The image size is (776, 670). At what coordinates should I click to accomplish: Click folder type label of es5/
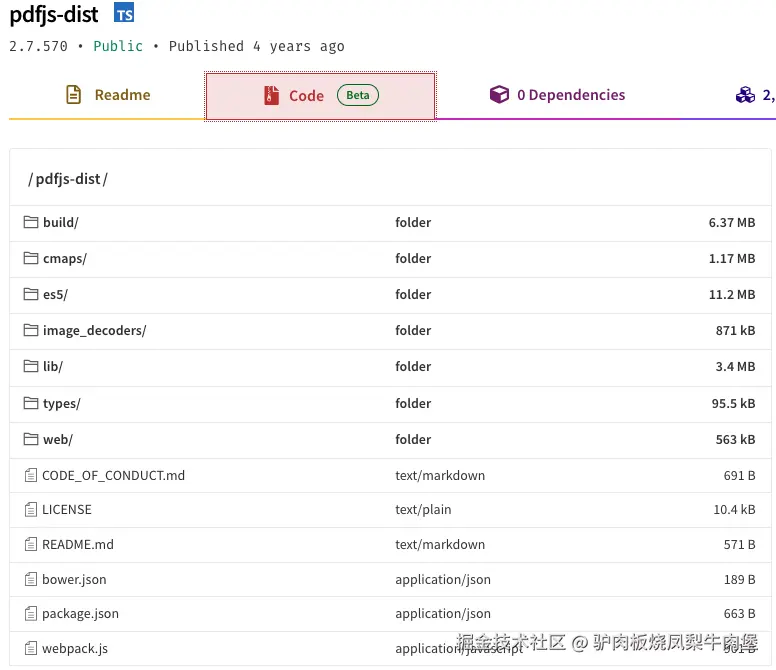[413, 294]
